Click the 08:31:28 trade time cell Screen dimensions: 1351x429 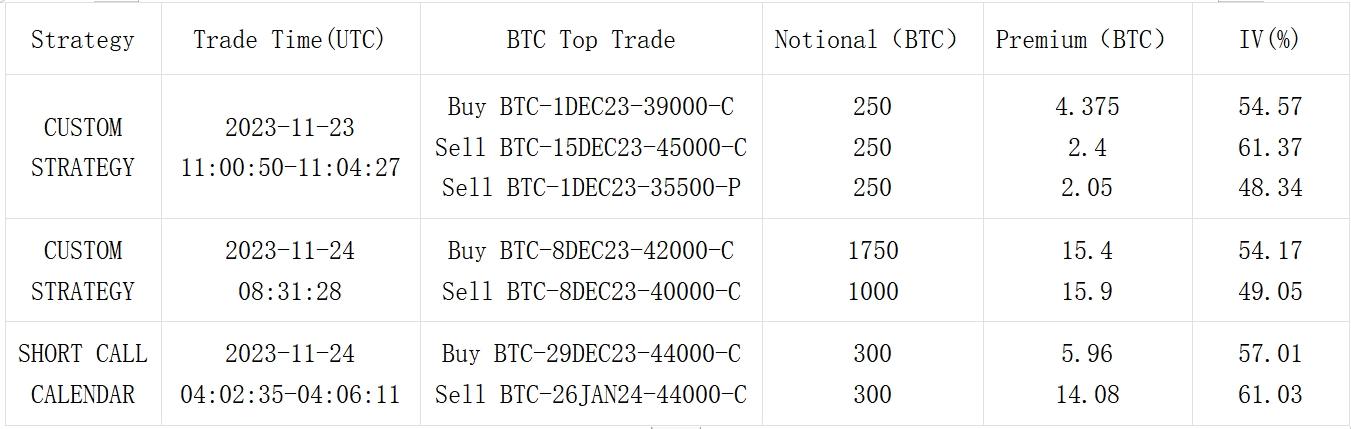coord(289,291)
